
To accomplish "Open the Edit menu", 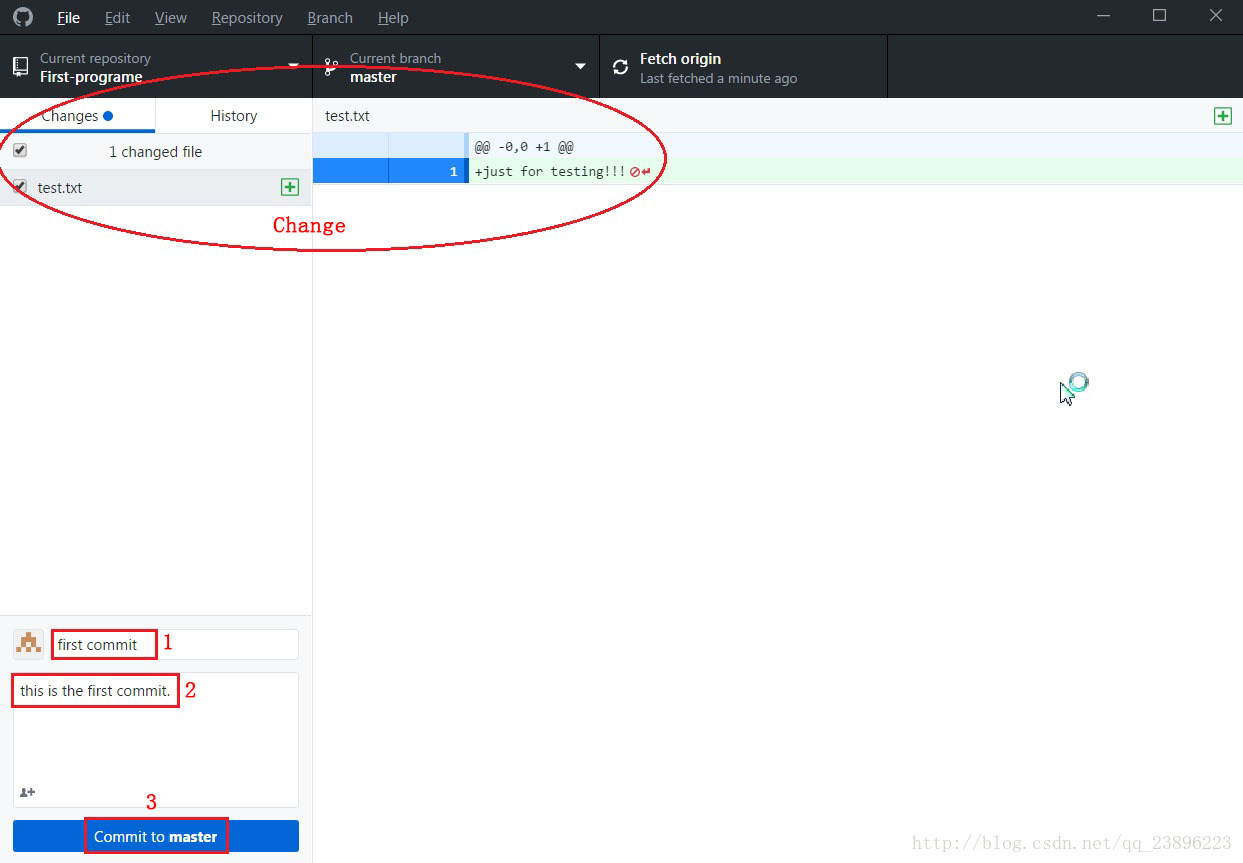I will coord(117,18).
